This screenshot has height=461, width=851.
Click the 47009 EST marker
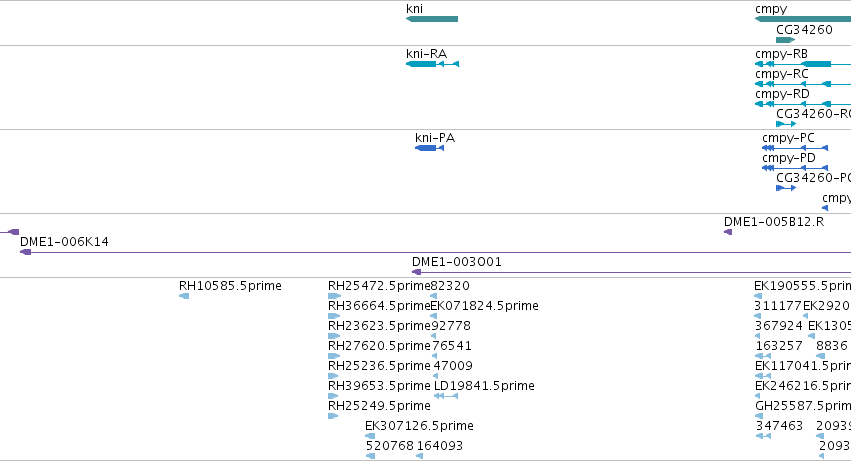[435, 376]
